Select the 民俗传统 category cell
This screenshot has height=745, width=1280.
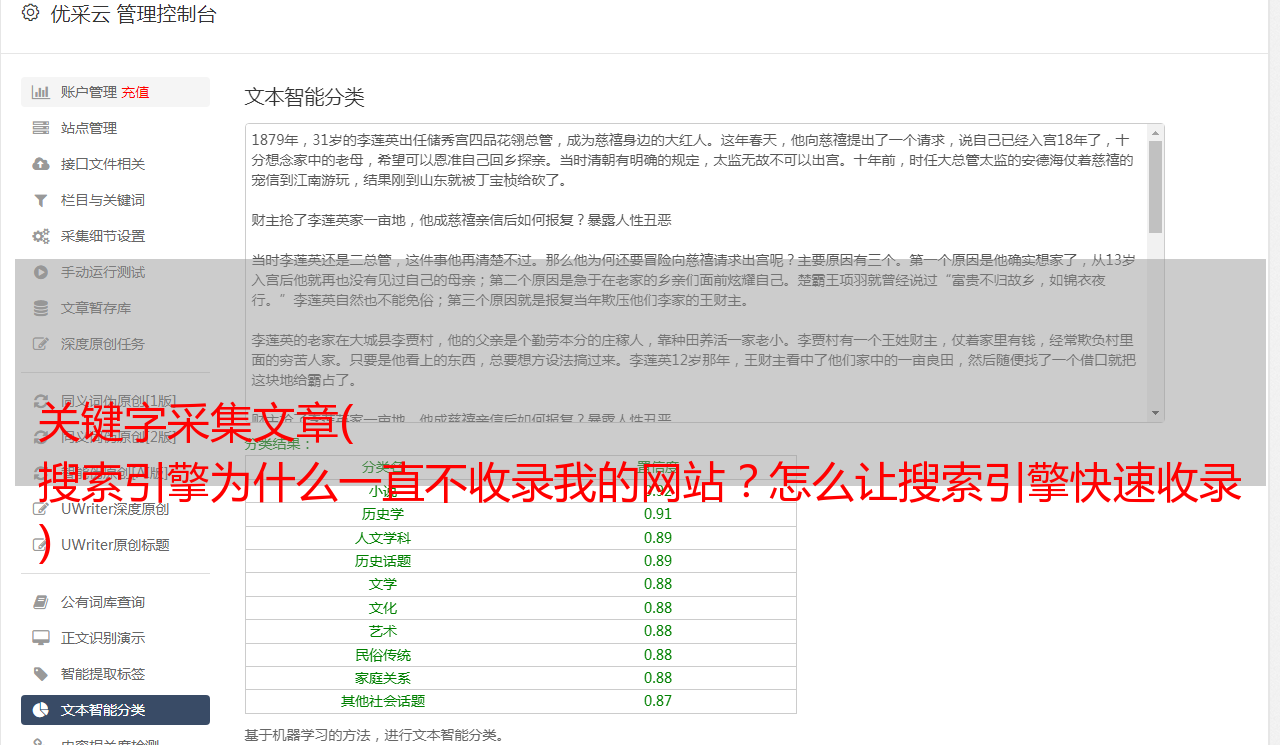point(383,655)
